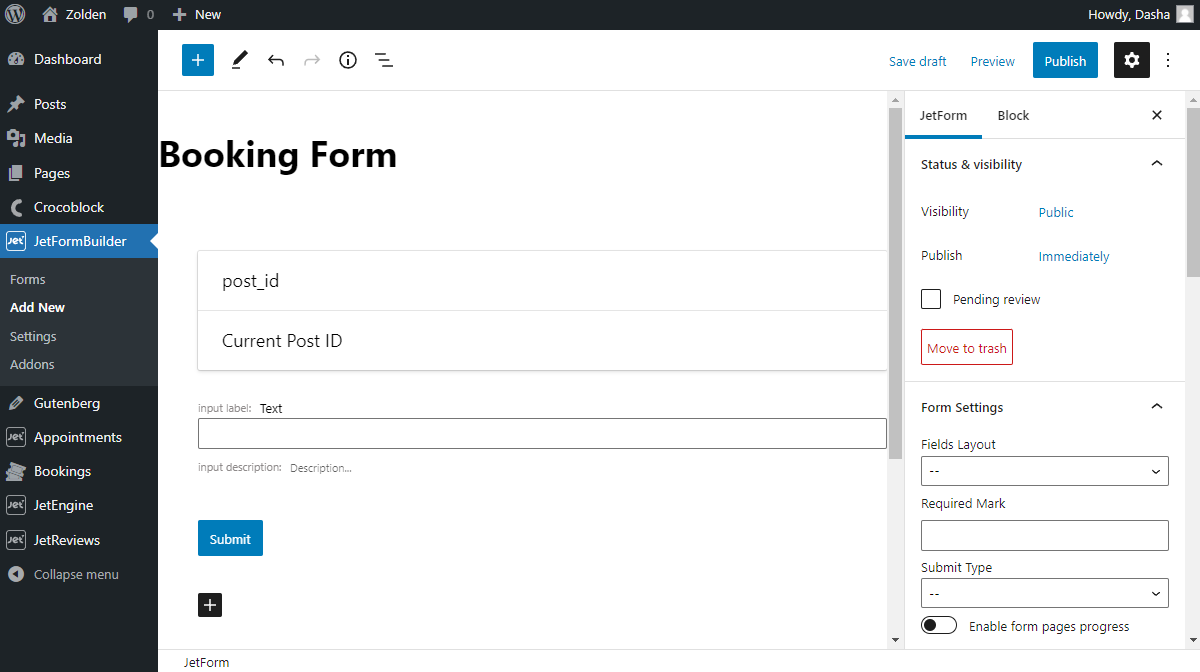
Task: Click the Publish button
Action: [1065, 60]
